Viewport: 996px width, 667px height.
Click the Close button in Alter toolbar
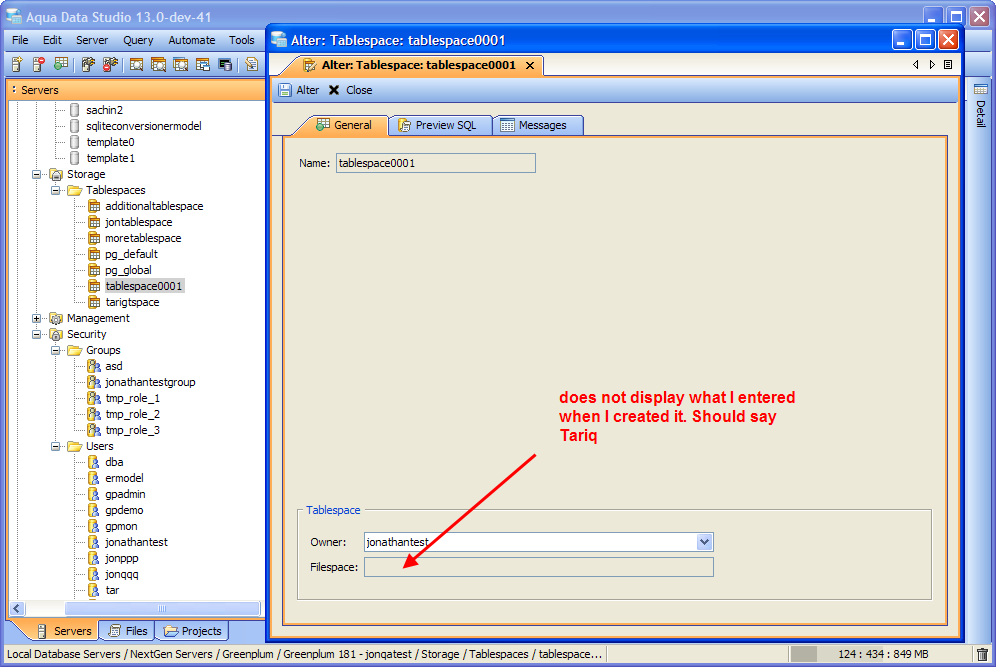click(351, 90)
